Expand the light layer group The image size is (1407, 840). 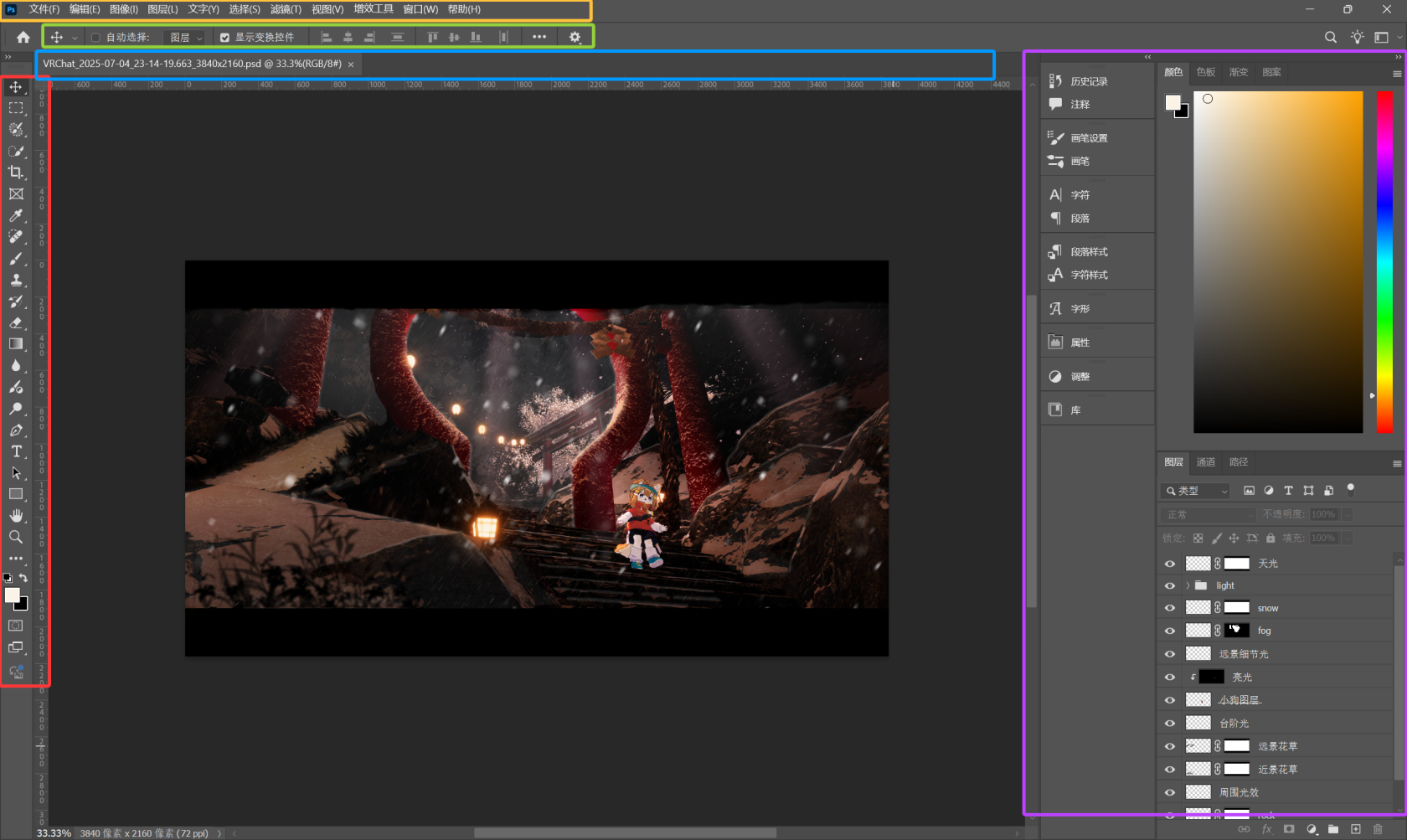[x=1188, y=585]
